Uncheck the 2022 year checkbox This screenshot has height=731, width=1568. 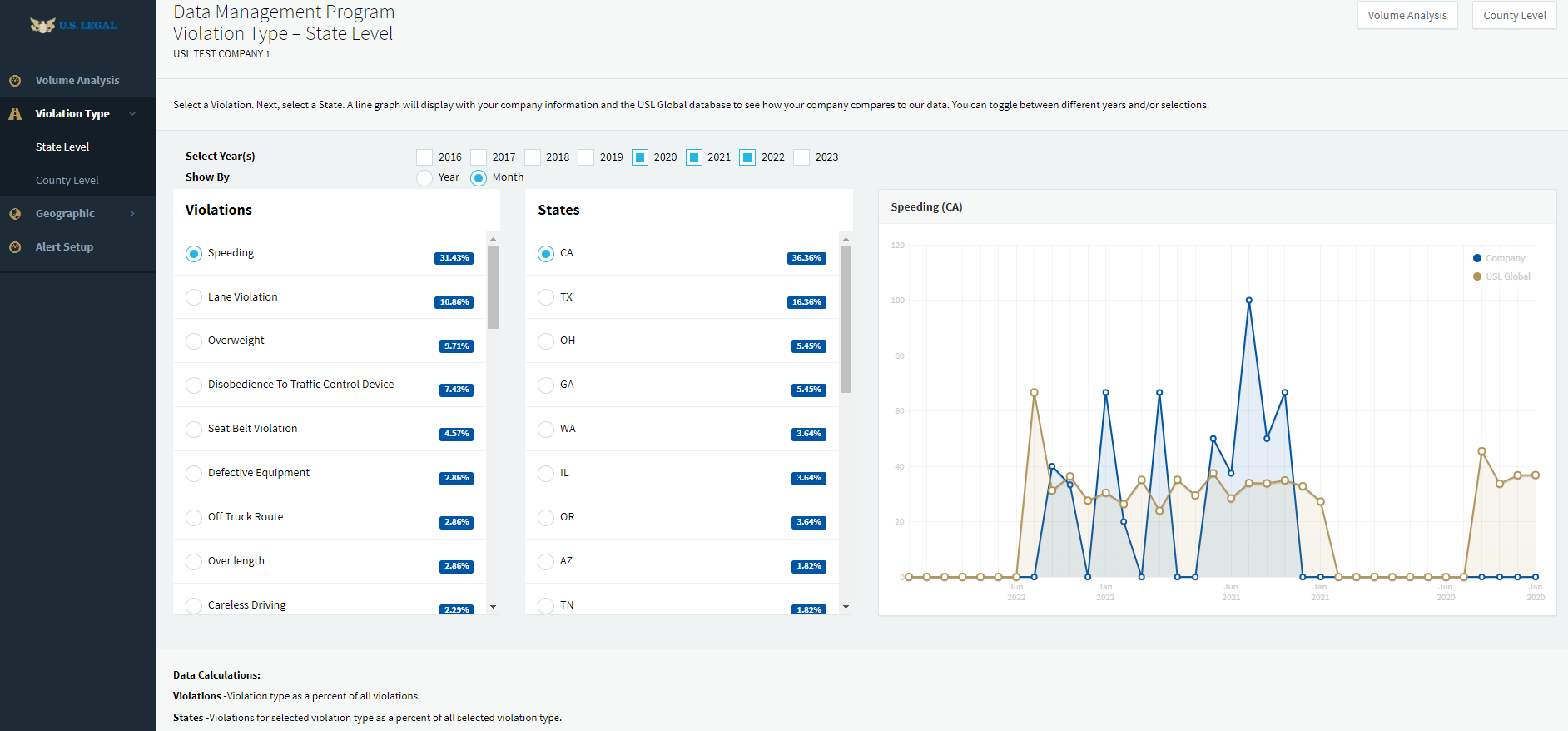pos(747,157)
